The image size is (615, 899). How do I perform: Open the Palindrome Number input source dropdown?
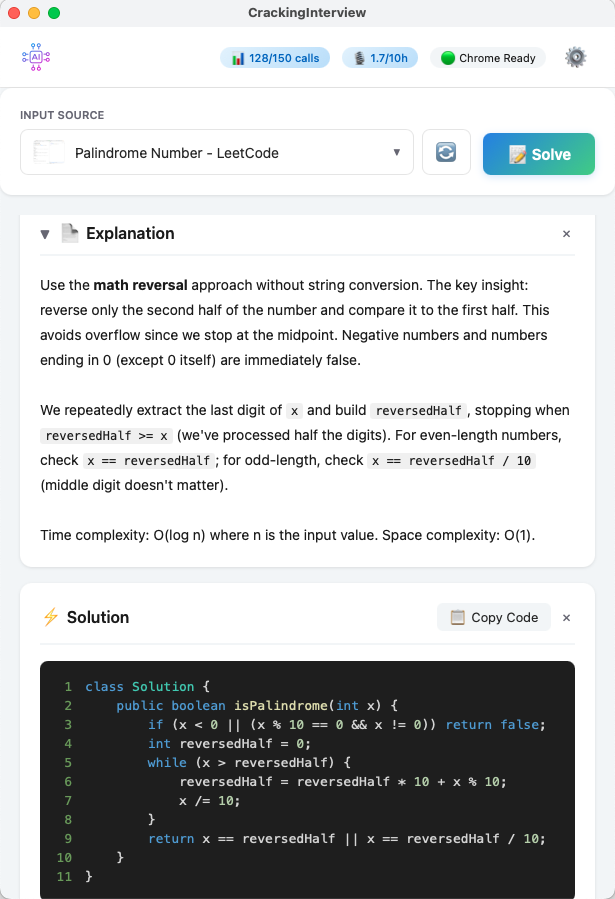pyautogui.click(x=216, y=152)
